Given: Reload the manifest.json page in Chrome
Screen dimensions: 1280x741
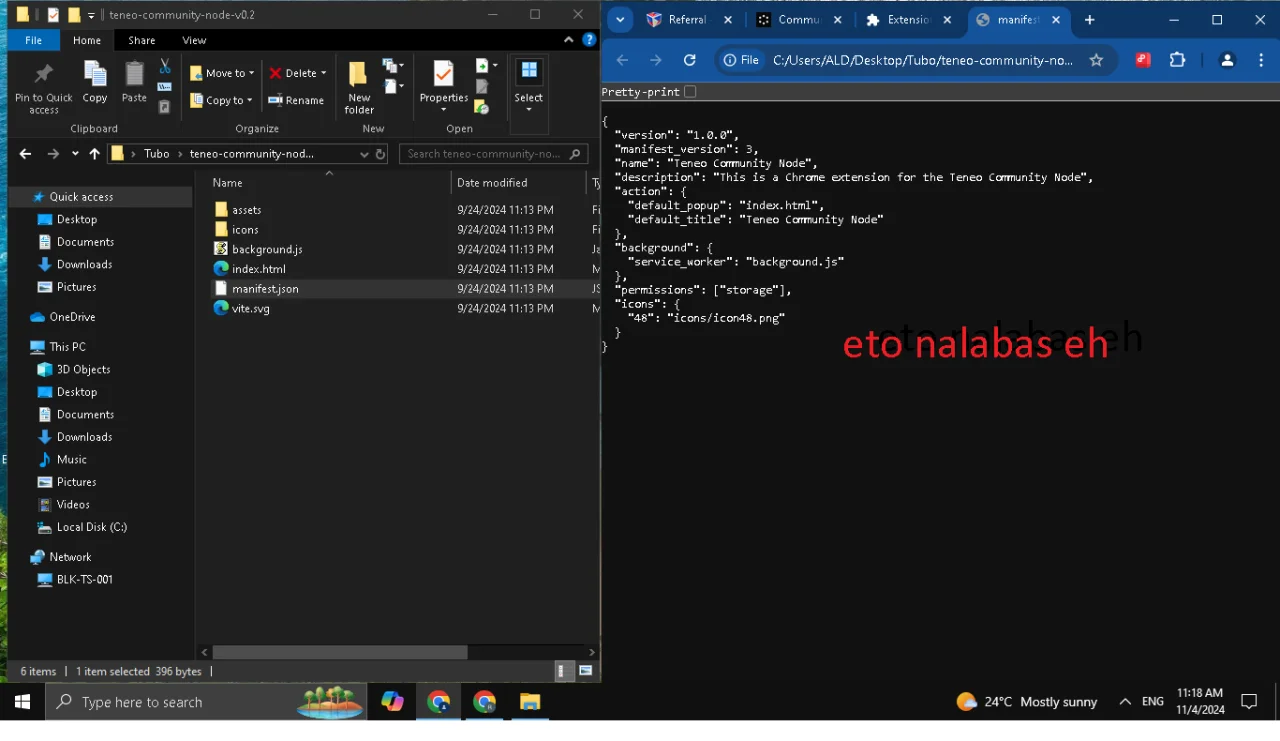Looking at the screenshot, I should click(x=689, y=60).
